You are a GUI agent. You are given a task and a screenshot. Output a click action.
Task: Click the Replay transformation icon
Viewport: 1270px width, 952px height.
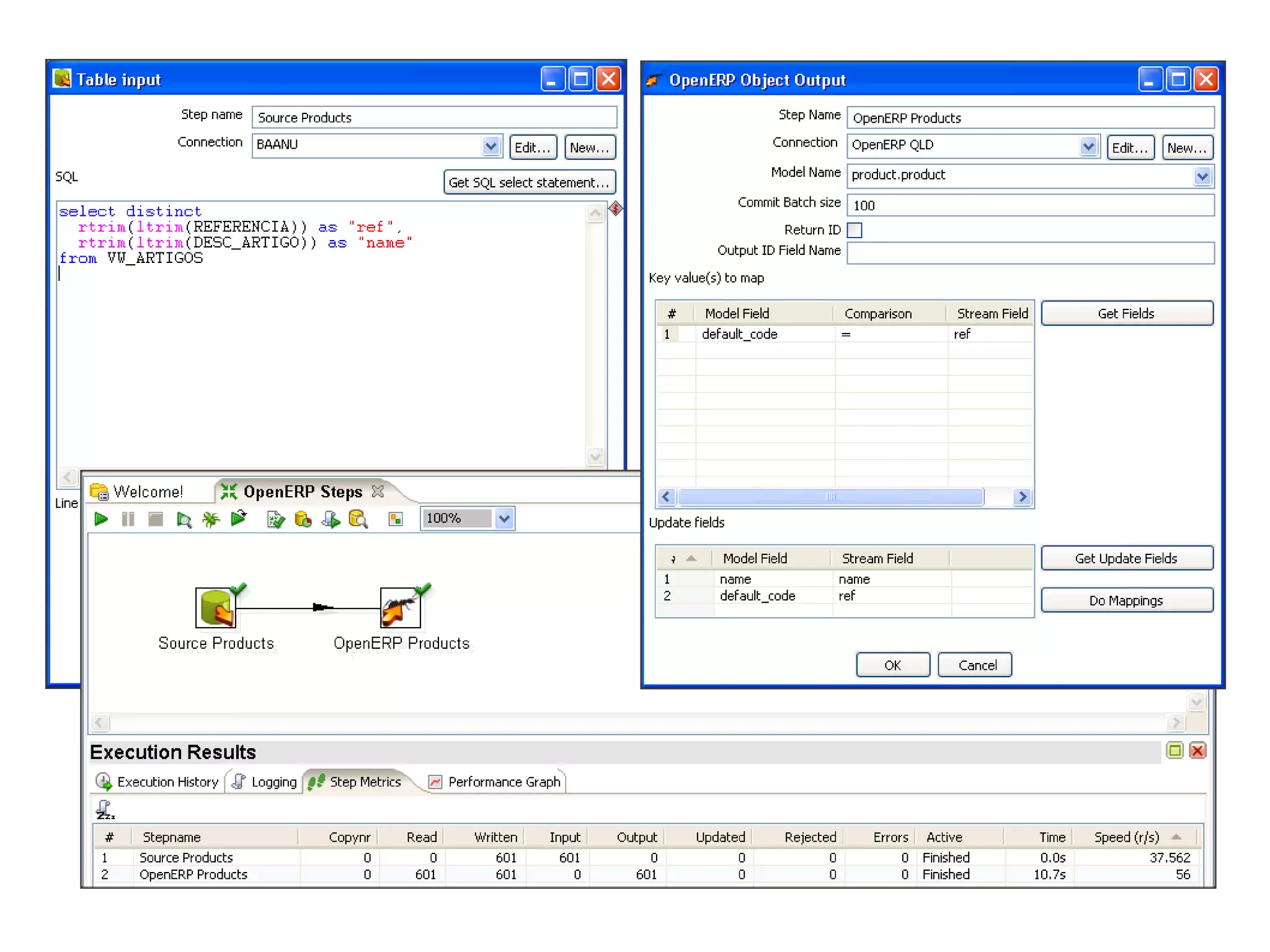(x=239, y=518)
